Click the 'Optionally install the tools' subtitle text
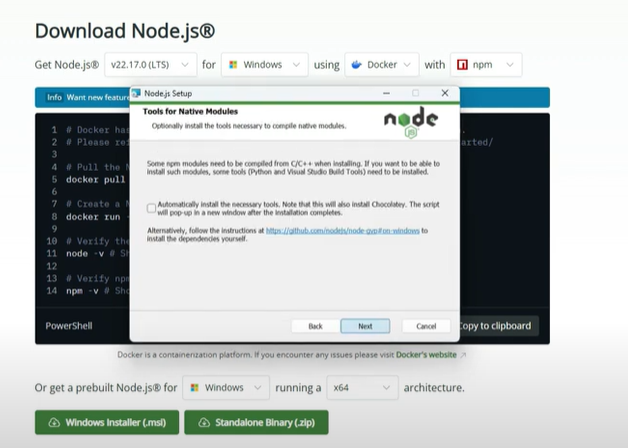 coord(249,126)
